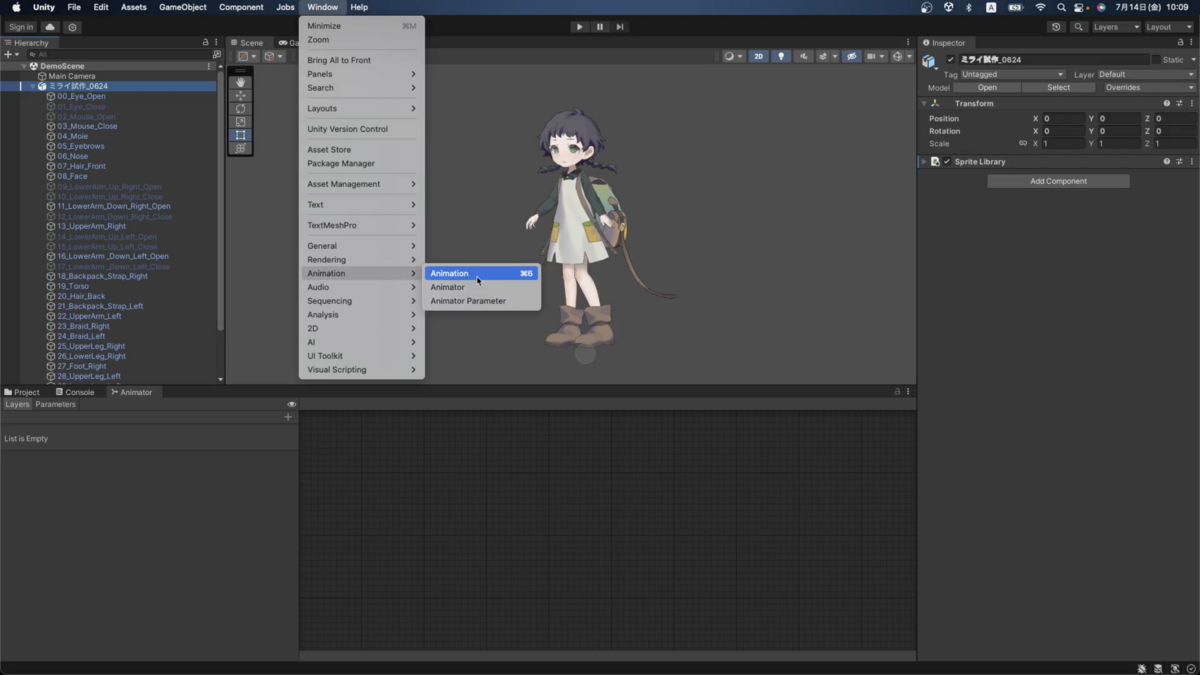Open the cloud services icon
This screenshot has height=675, width=1200.
[x=50, y=27]
